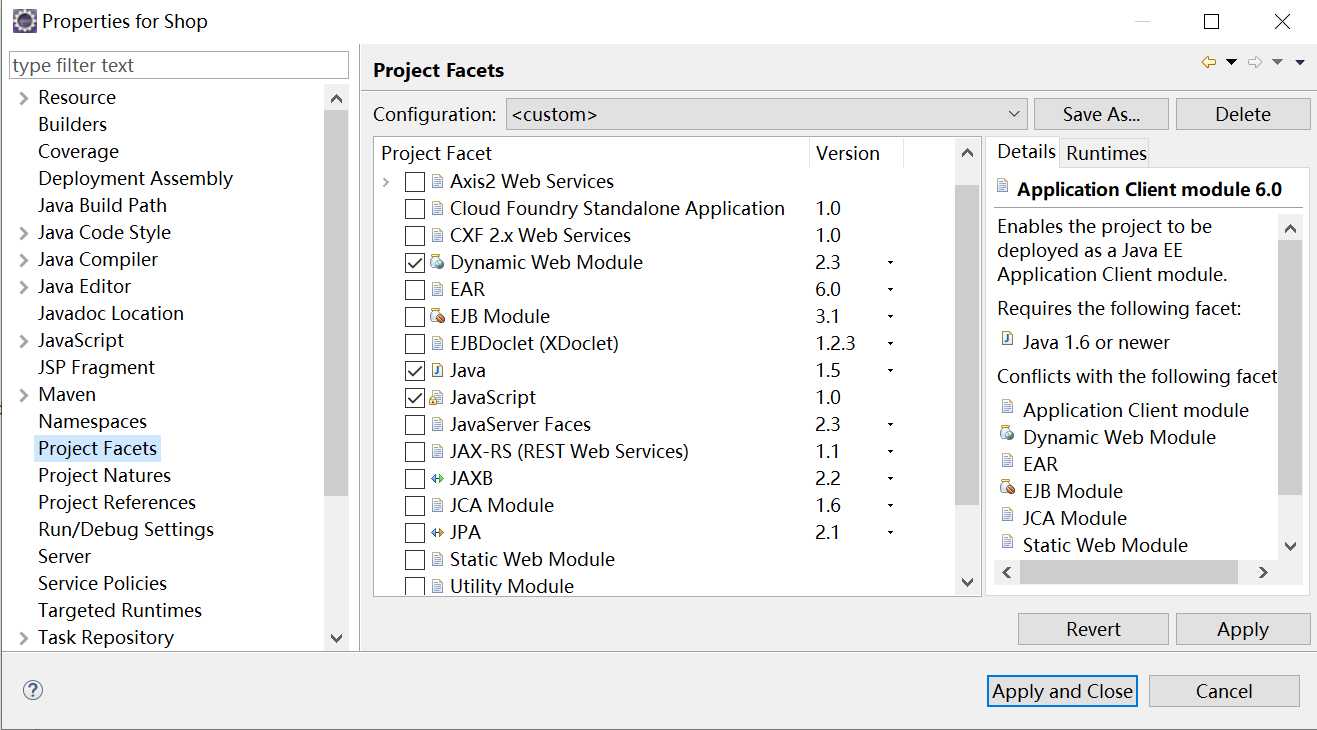The width and height of the screenshot is (1317, 730).
Task: Open the Java version dropdown arrow
Action: pyautogui.click(x=890, y=371)
